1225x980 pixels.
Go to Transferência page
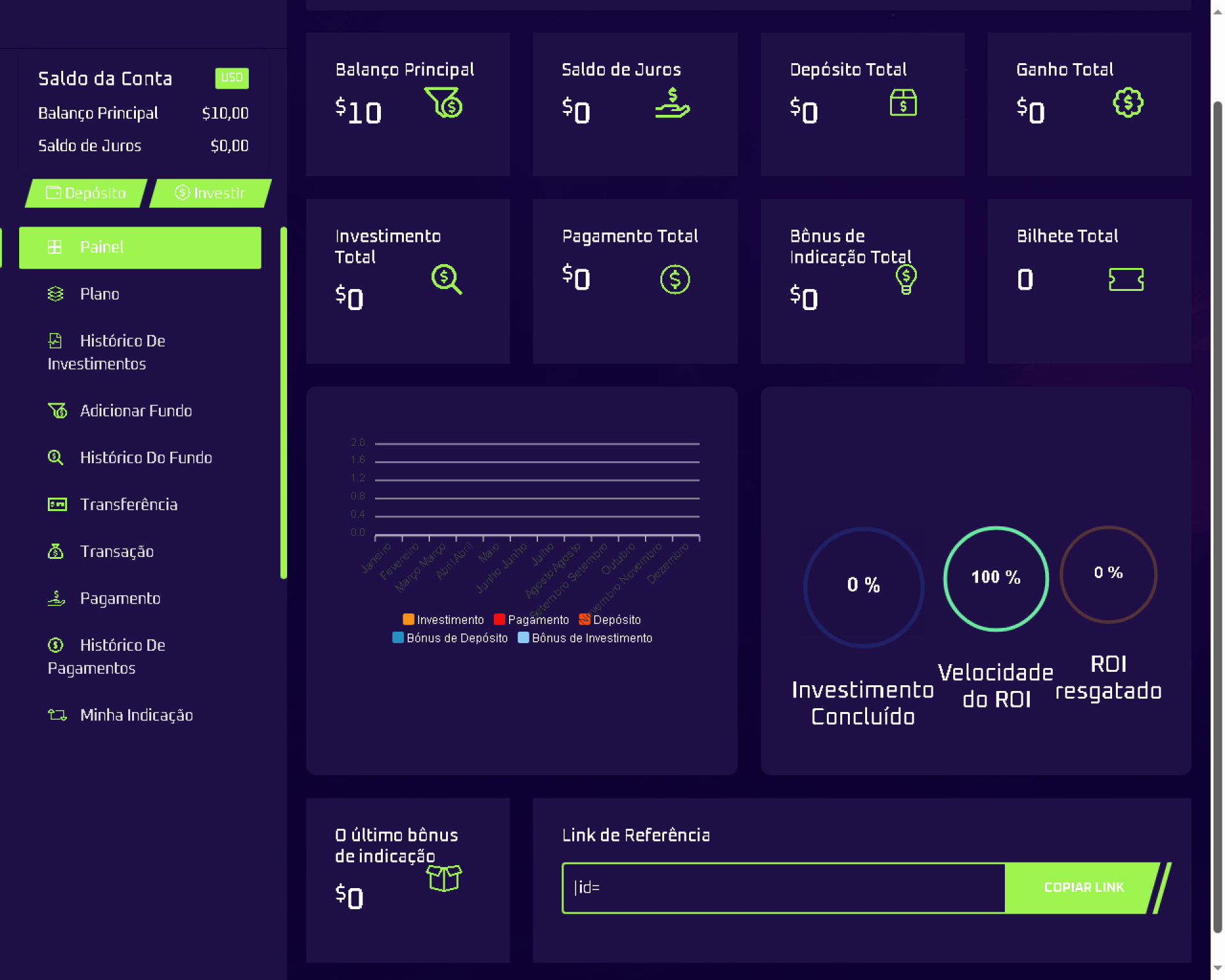[128, 505]
